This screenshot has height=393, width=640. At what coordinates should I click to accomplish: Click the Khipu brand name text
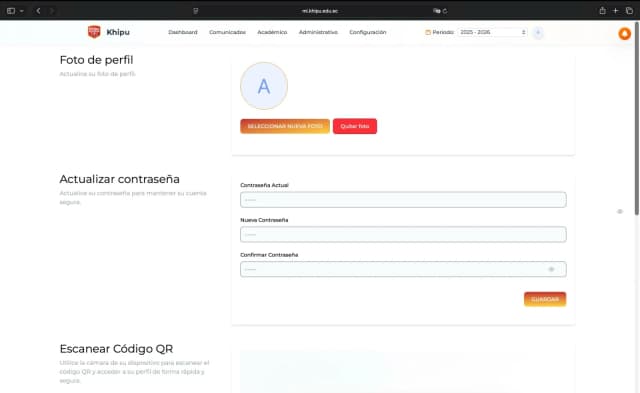(118, 32)
